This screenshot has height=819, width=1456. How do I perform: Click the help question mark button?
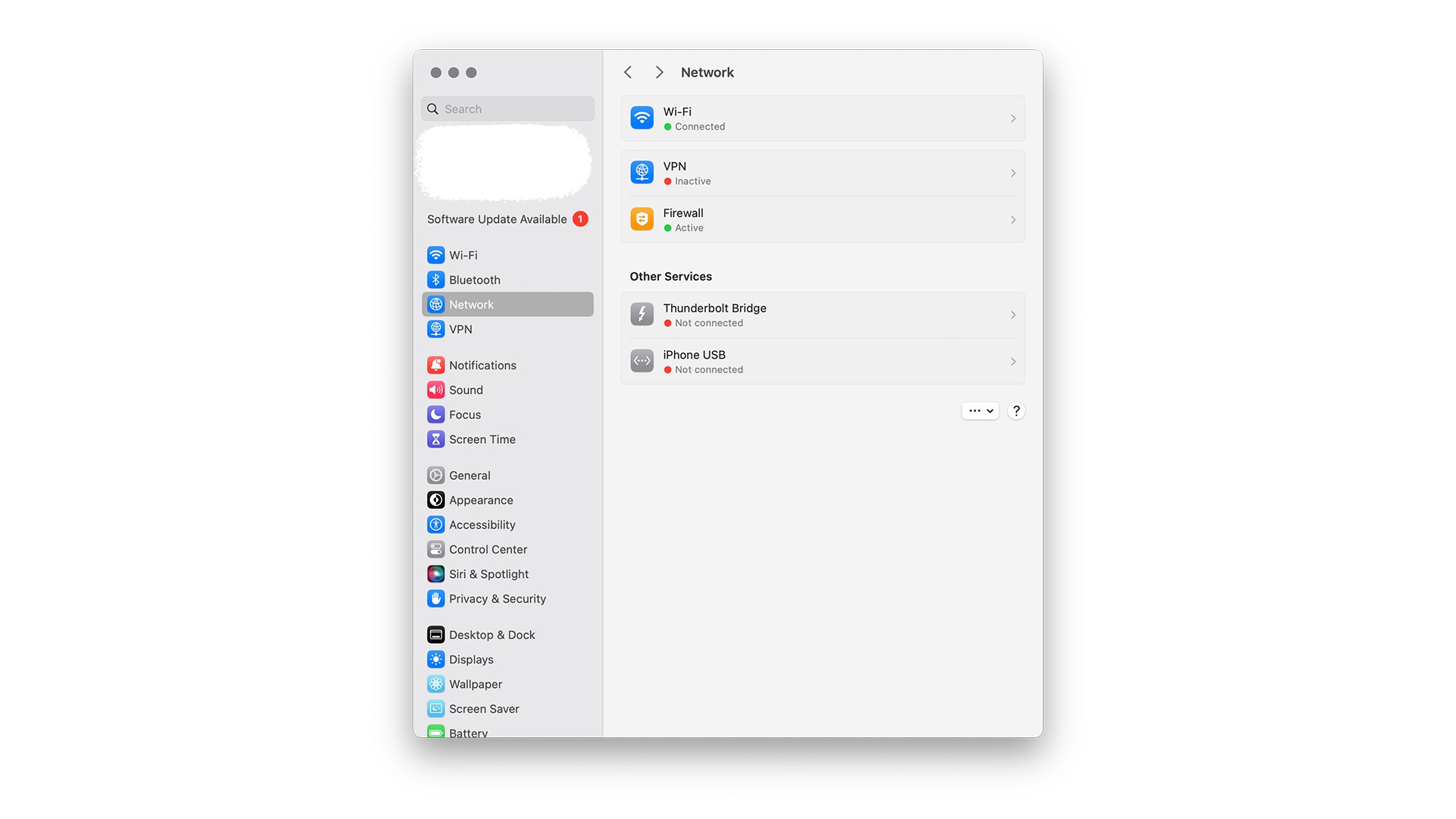[1016, 410]
